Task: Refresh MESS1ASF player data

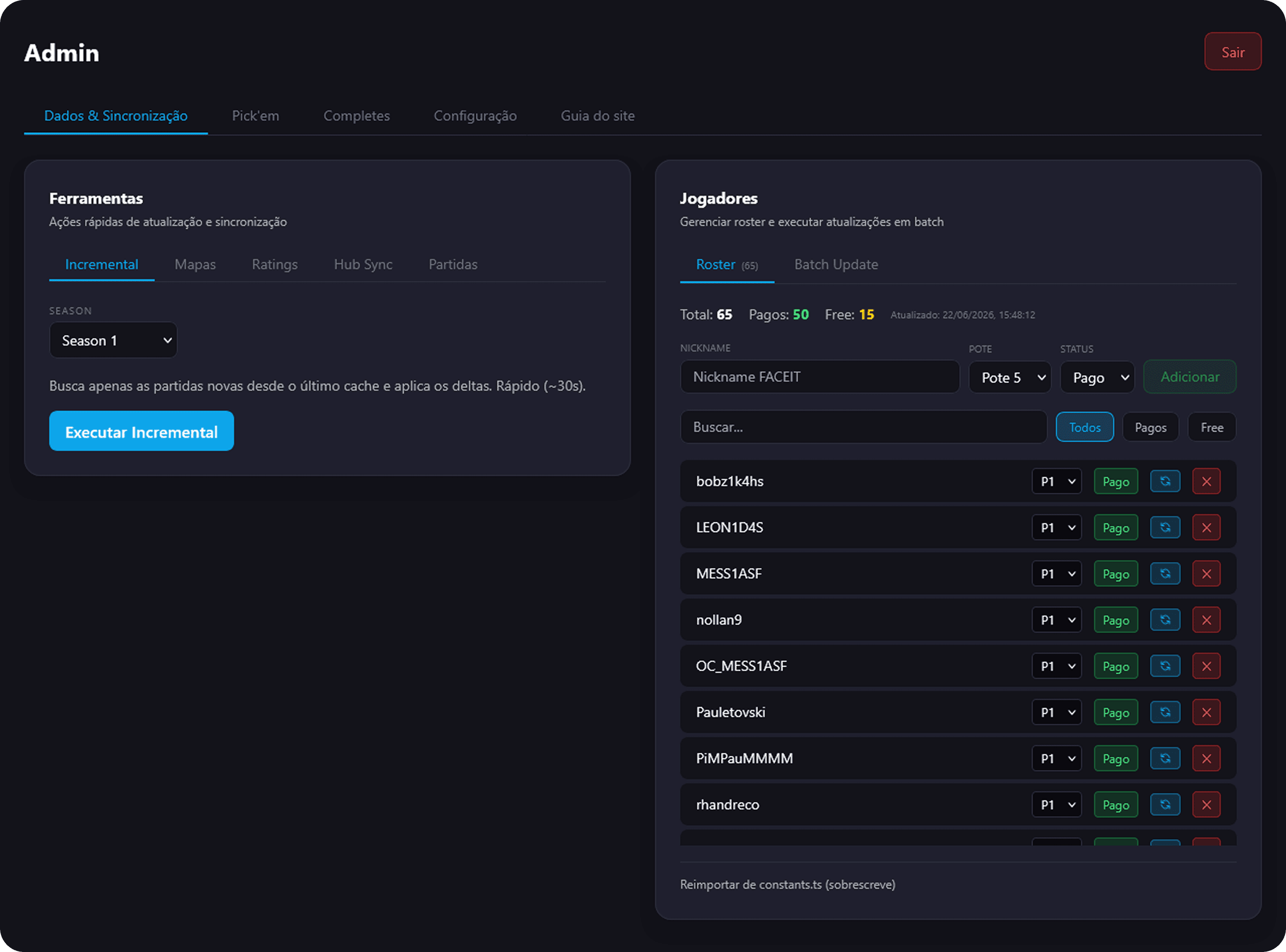Action: click(1164, 573)
